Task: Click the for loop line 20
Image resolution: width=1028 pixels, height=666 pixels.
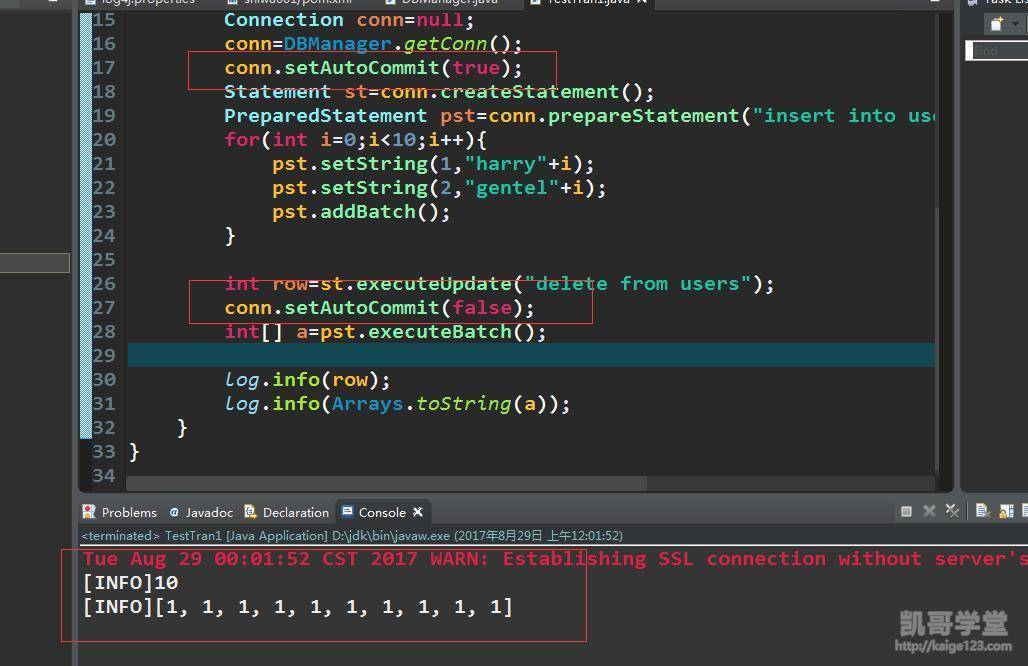Action: coord(355,140)
